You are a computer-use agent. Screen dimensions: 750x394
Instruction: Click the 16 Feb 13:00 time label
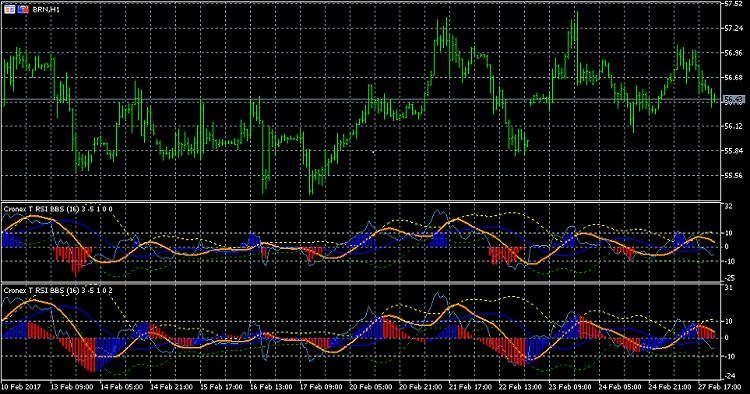[x=271, y=387]
